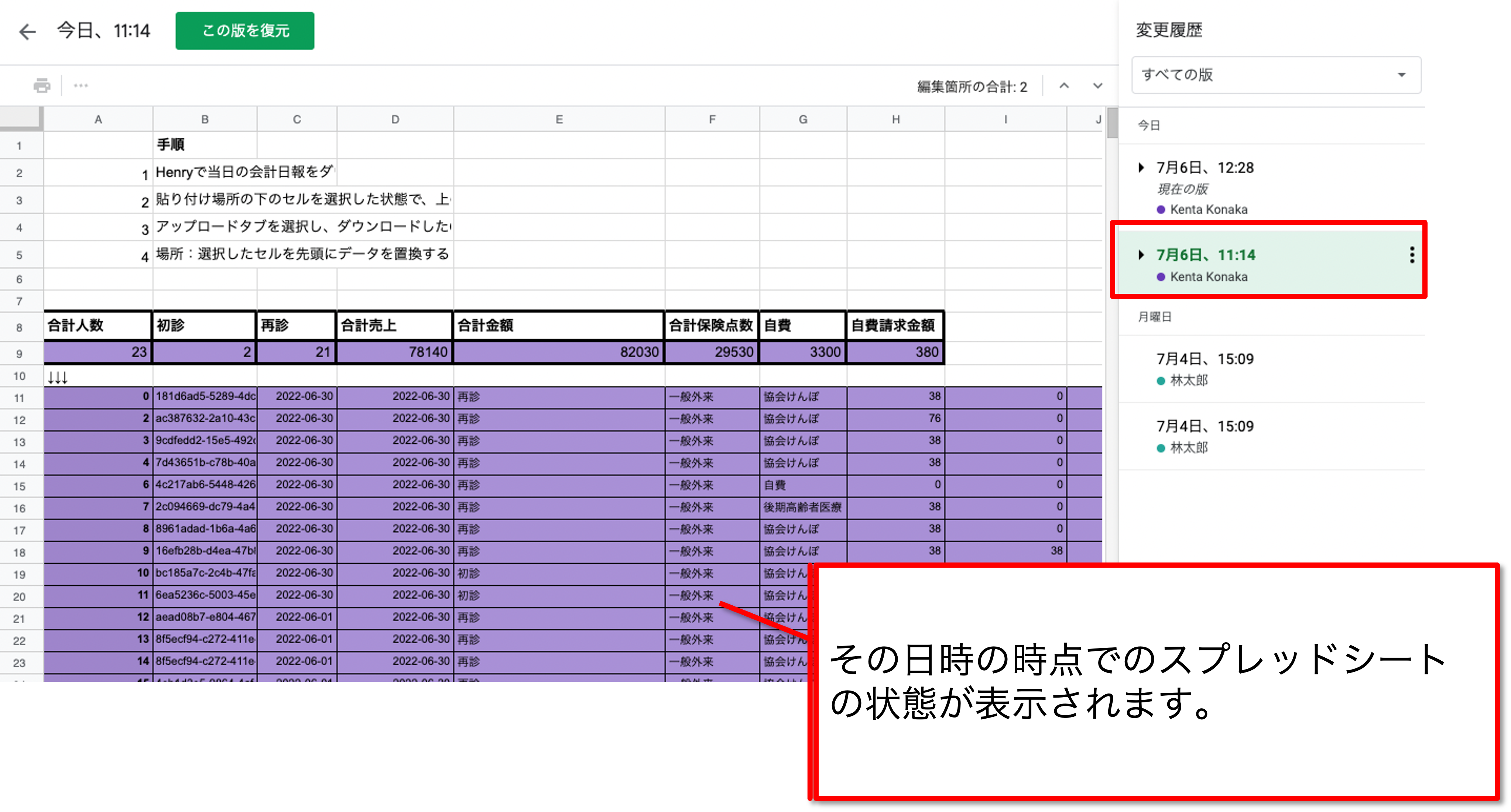
Task: Restore this version with green button
Action: coord(244,31)
